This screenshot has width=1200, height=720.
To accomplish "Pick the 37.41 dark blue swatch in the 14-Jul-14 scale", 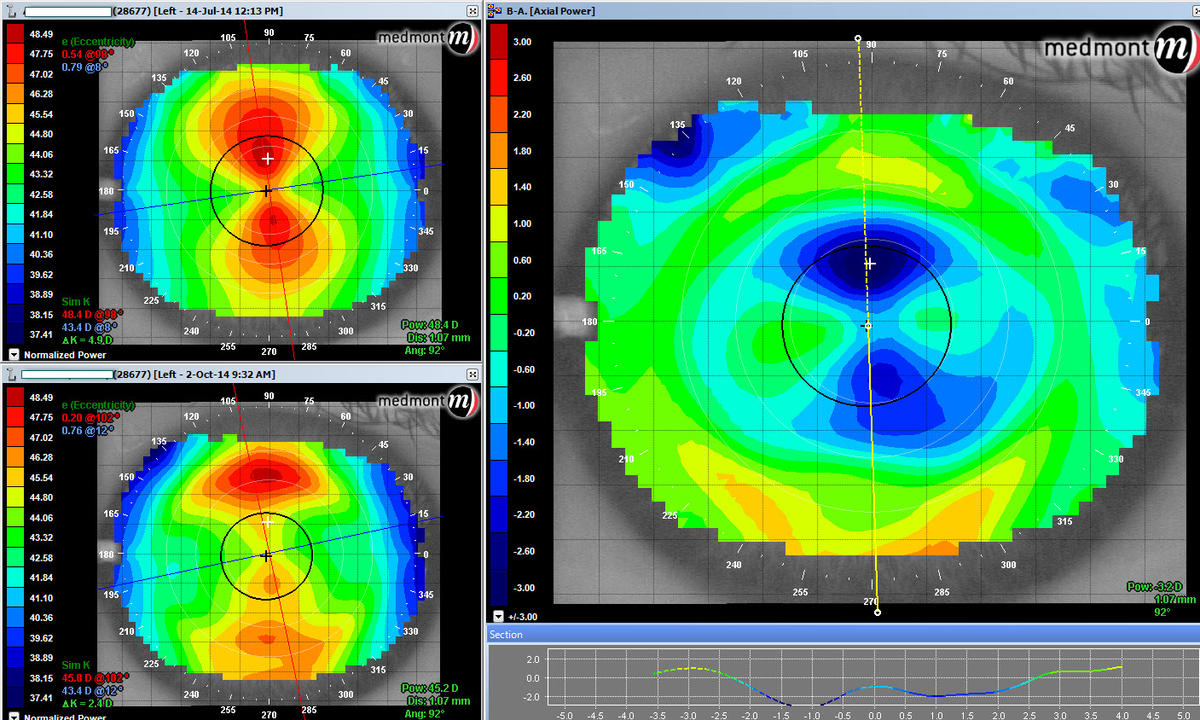I will (16, 334).
